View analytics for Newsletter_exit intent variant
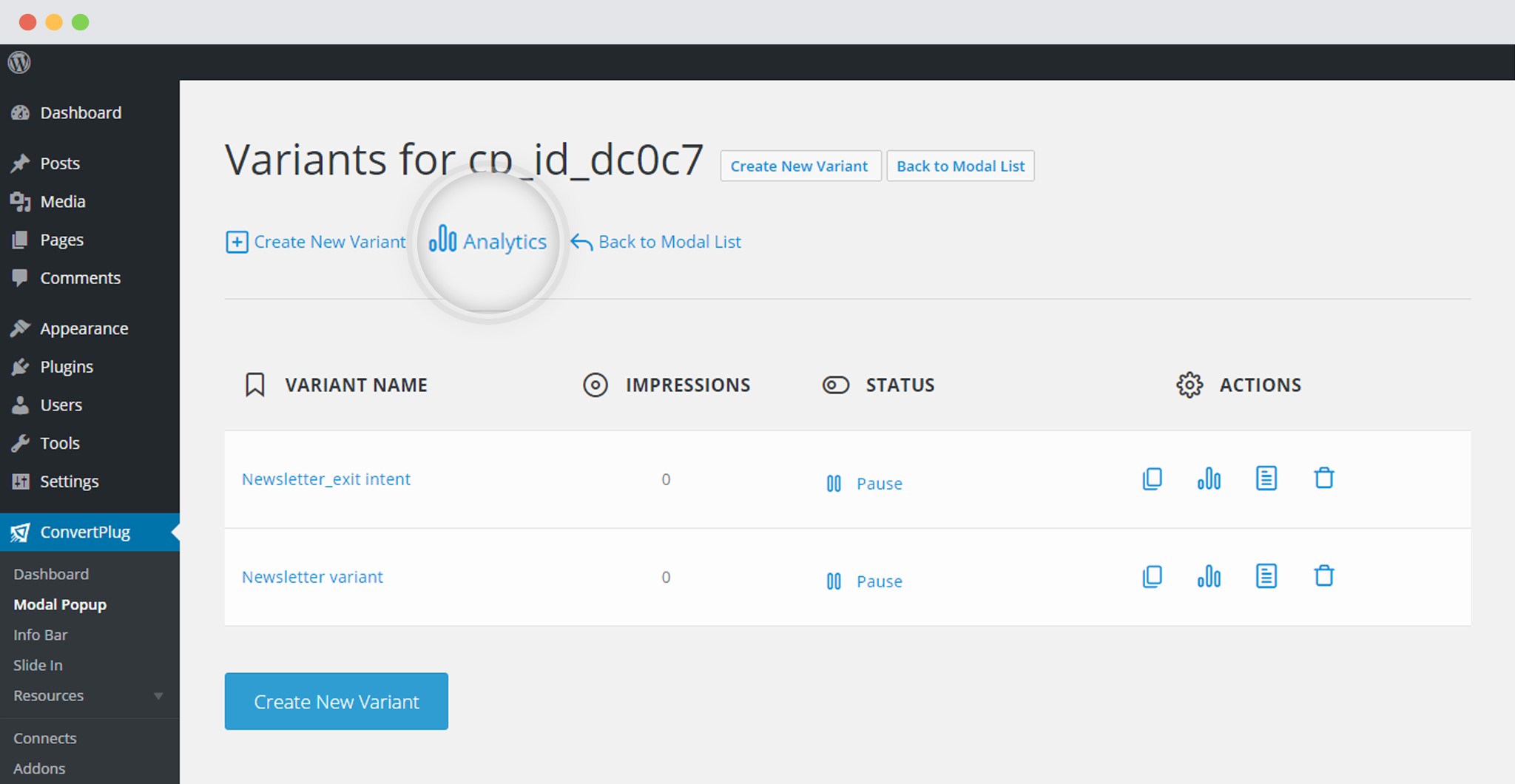 [1209, 479]
